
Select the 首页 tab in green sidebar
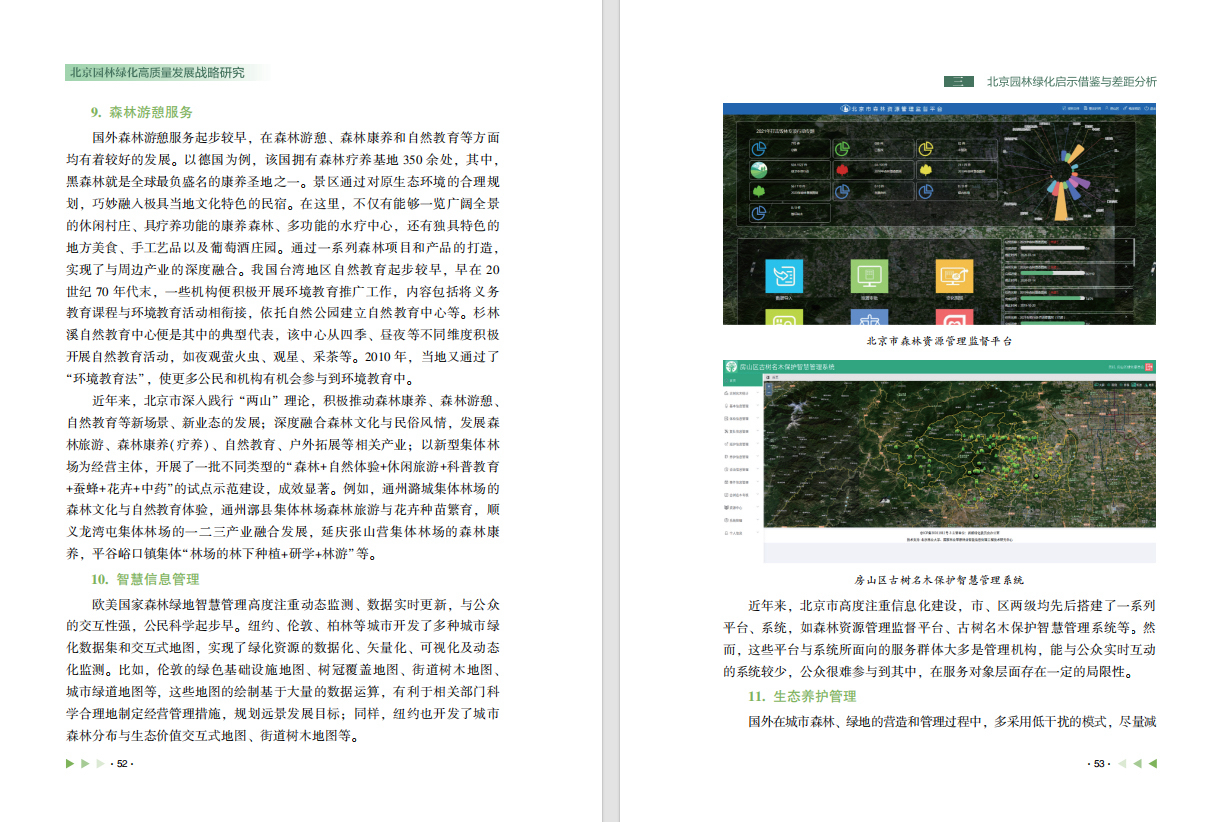tap(732, 380)
